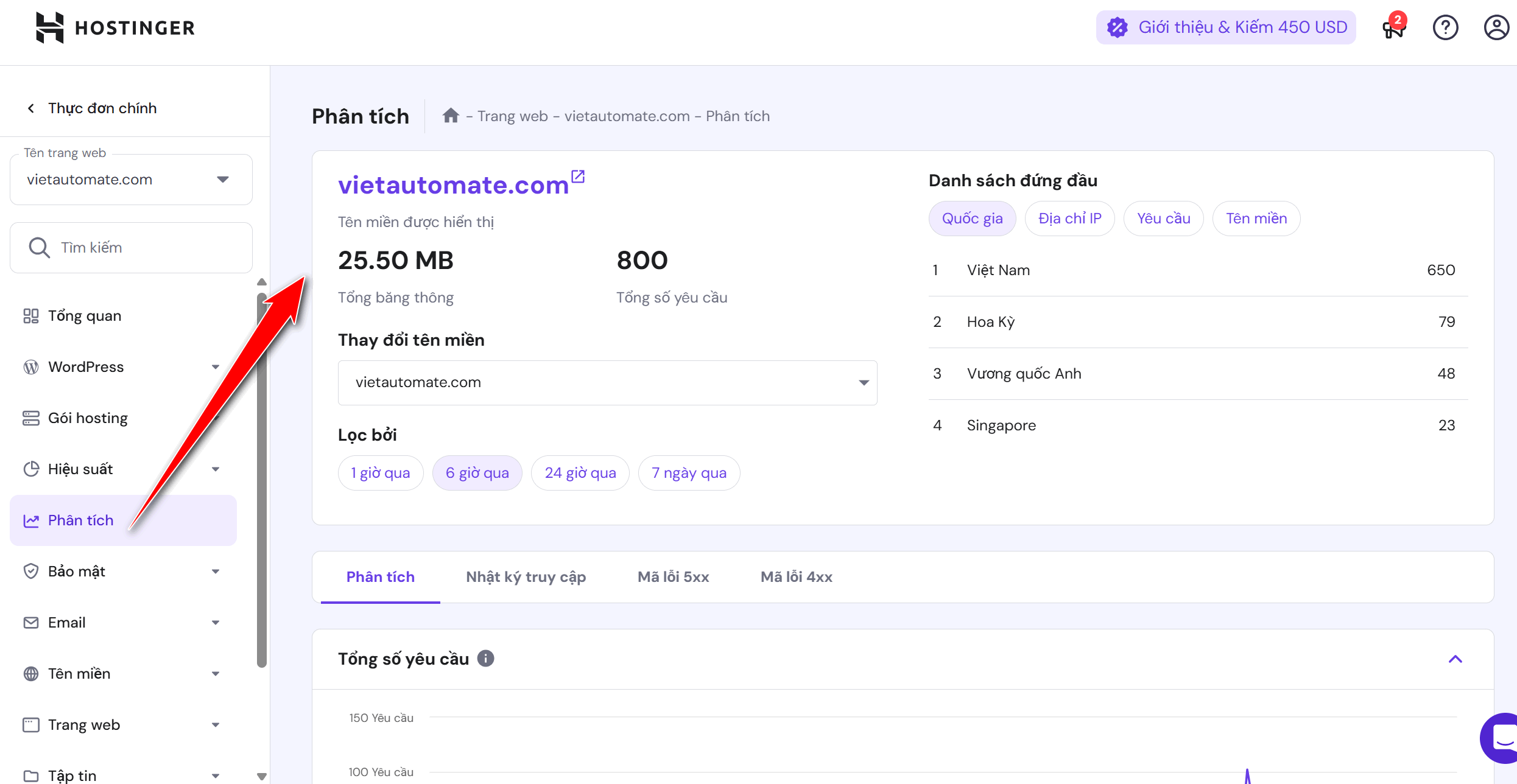Click vietautomate.com in breadcrumb
Image resolution: width=1517 pixels, height=784 pixels.
click(627, 116)
